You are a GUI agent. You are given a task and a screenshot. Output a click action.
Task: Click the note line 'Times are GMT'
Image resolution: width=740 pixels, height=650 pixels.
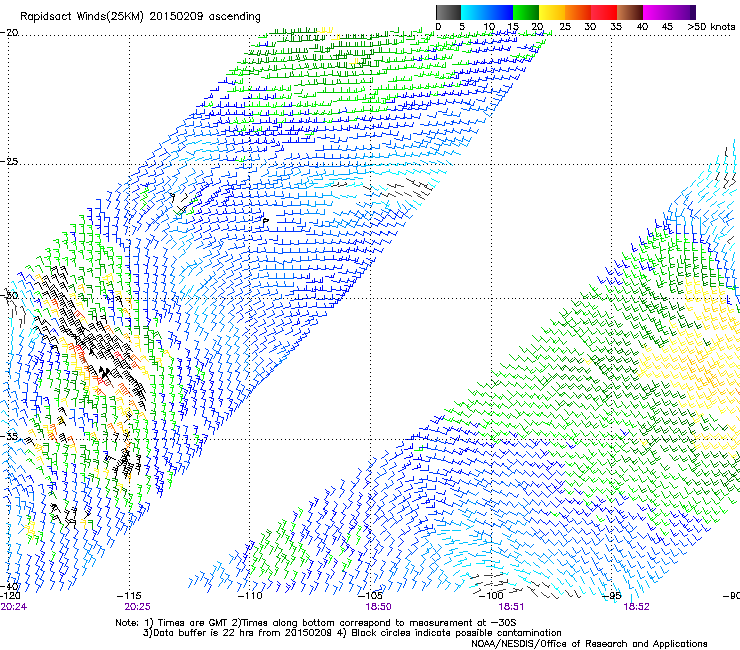tap(192, 623)
